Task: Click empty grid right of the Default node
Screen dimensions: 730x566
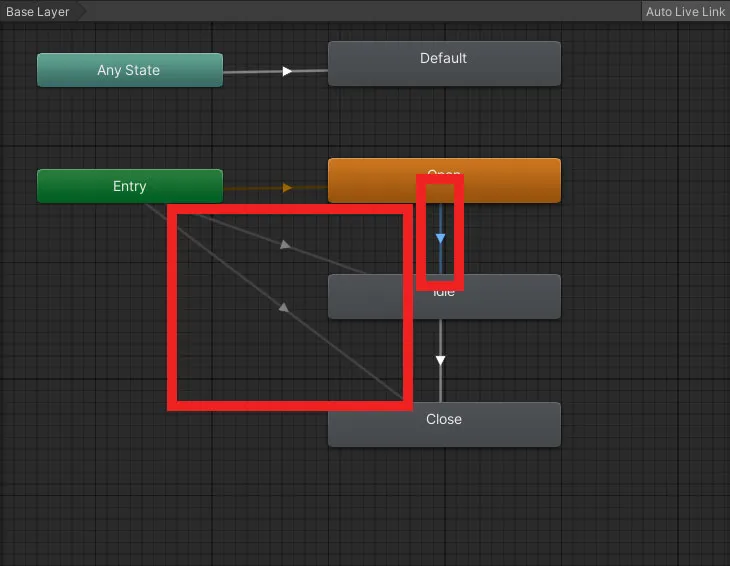Action: point(640,64)
